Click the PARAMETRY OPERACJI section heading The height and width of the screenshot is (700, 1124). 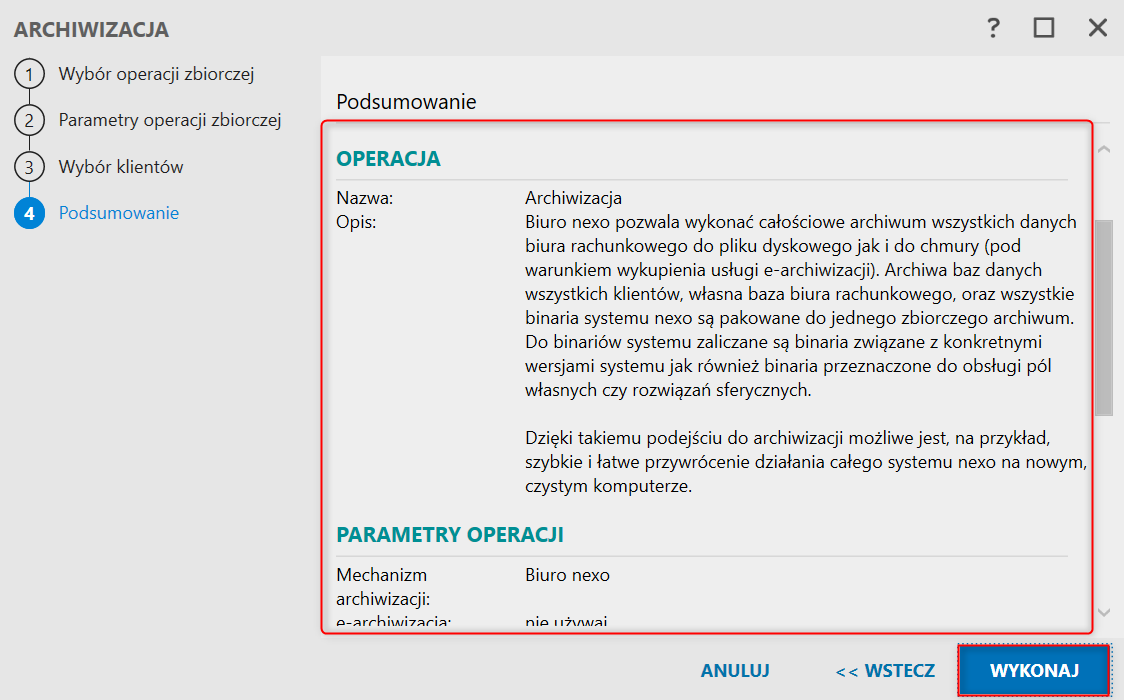[450, 535]
